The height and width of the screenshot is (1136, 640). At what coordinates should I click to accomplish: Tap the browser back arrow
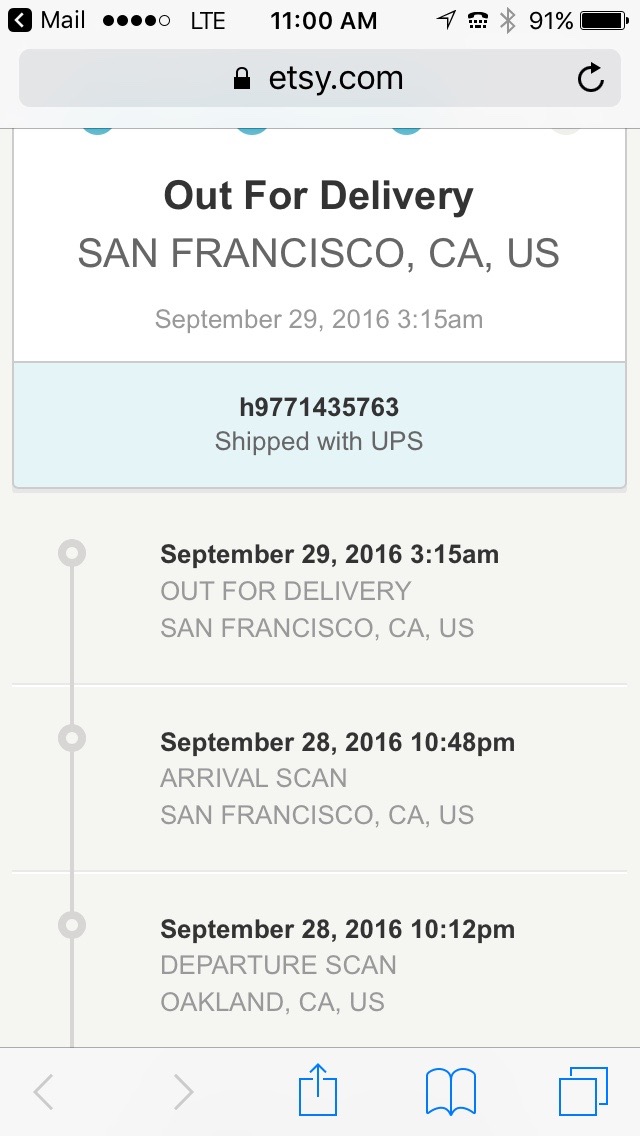[44, 1092]
